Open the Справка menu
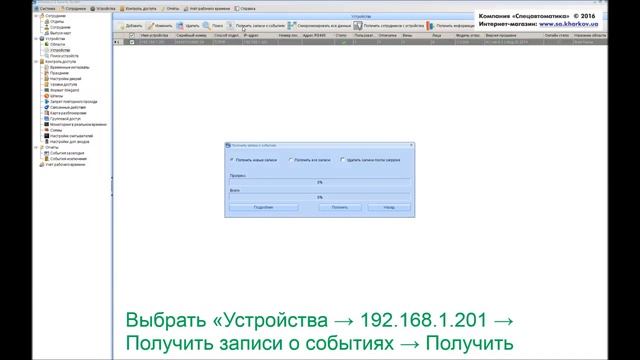Image resolution: width=640 pixels, height=360 pixels. pos(245,9)
